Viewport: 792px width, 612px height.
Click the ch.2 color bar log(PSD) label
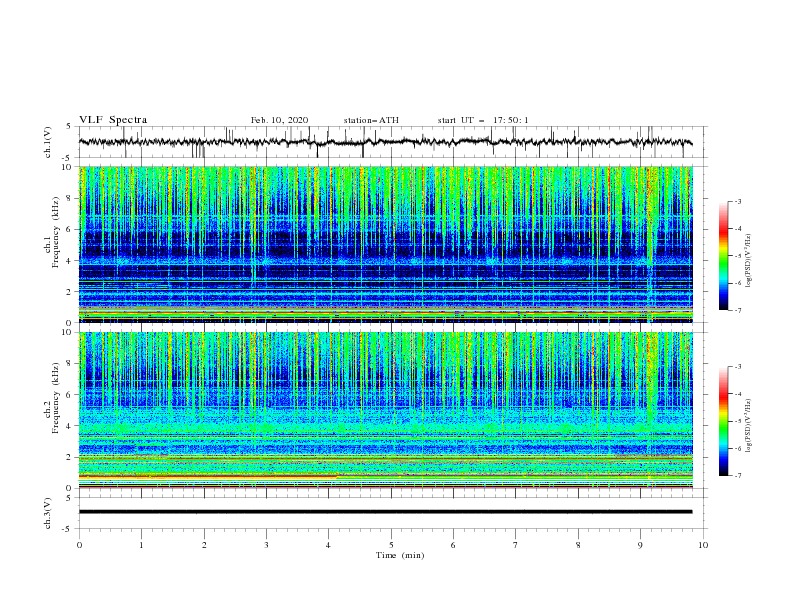pyautogui.click(x=749, y=426)
